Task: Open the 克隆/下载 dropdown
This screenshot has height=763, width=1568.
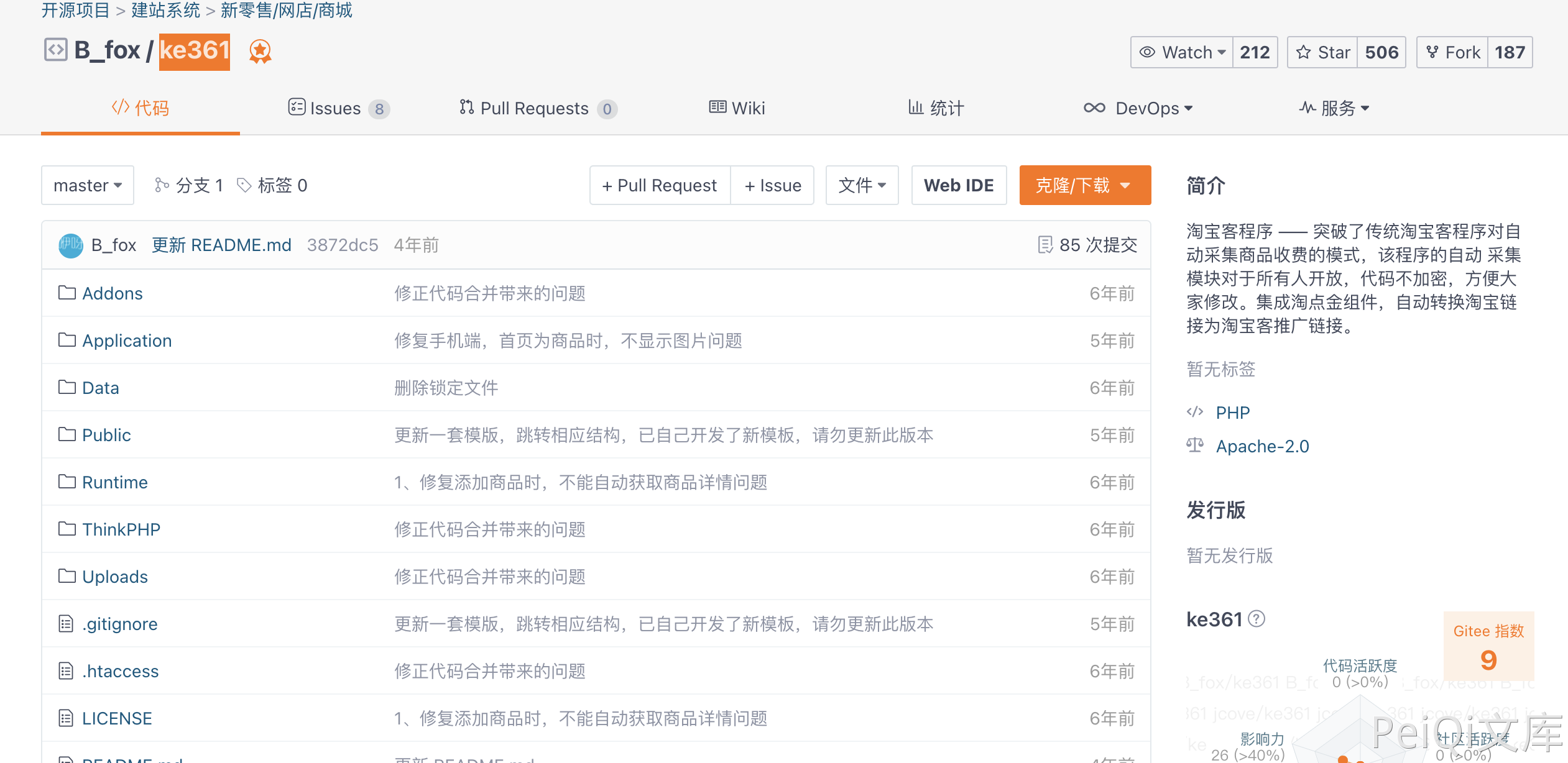Action: [1085, 185]
